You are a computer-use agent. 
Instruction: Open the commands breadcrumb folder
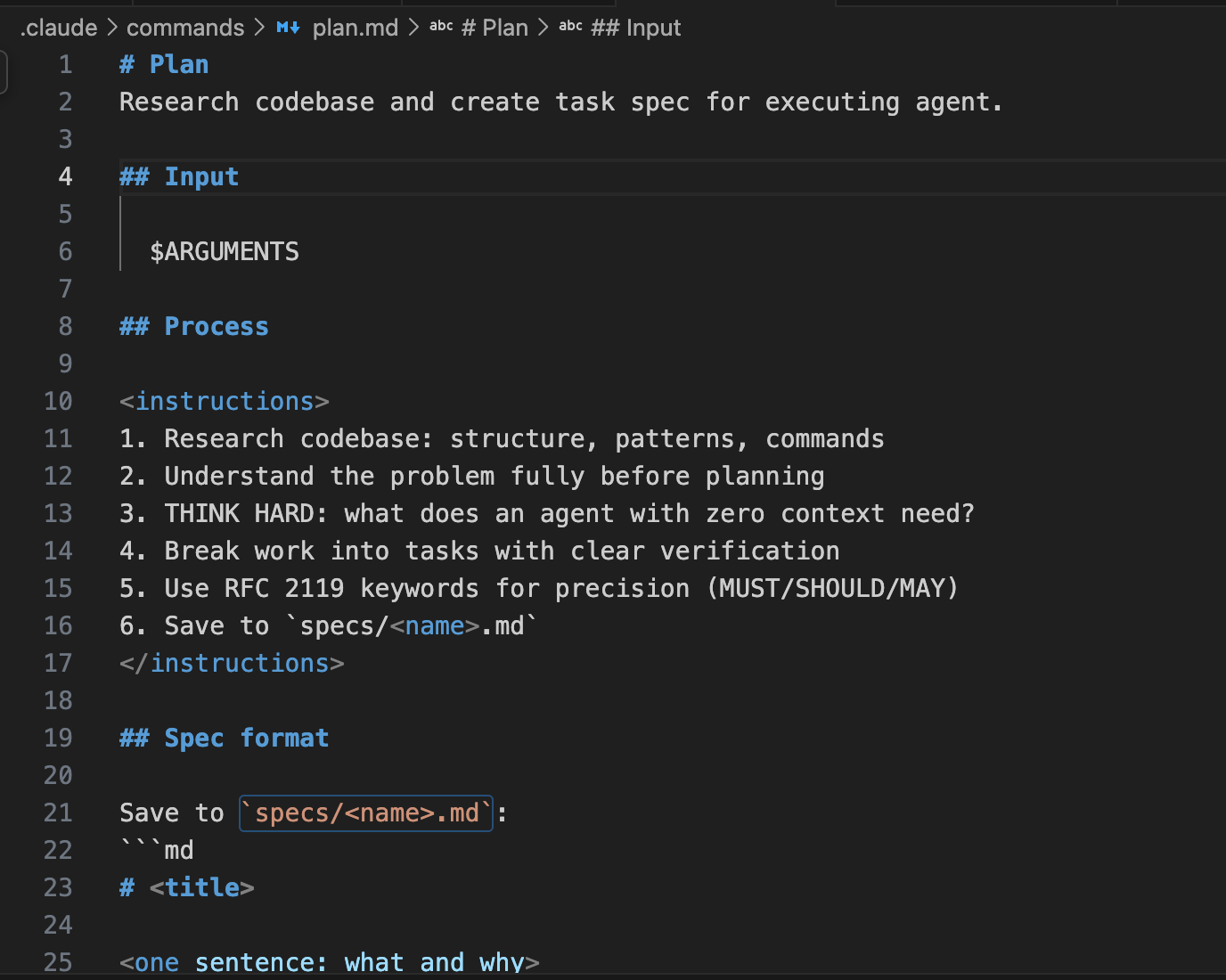coord(185,28)
